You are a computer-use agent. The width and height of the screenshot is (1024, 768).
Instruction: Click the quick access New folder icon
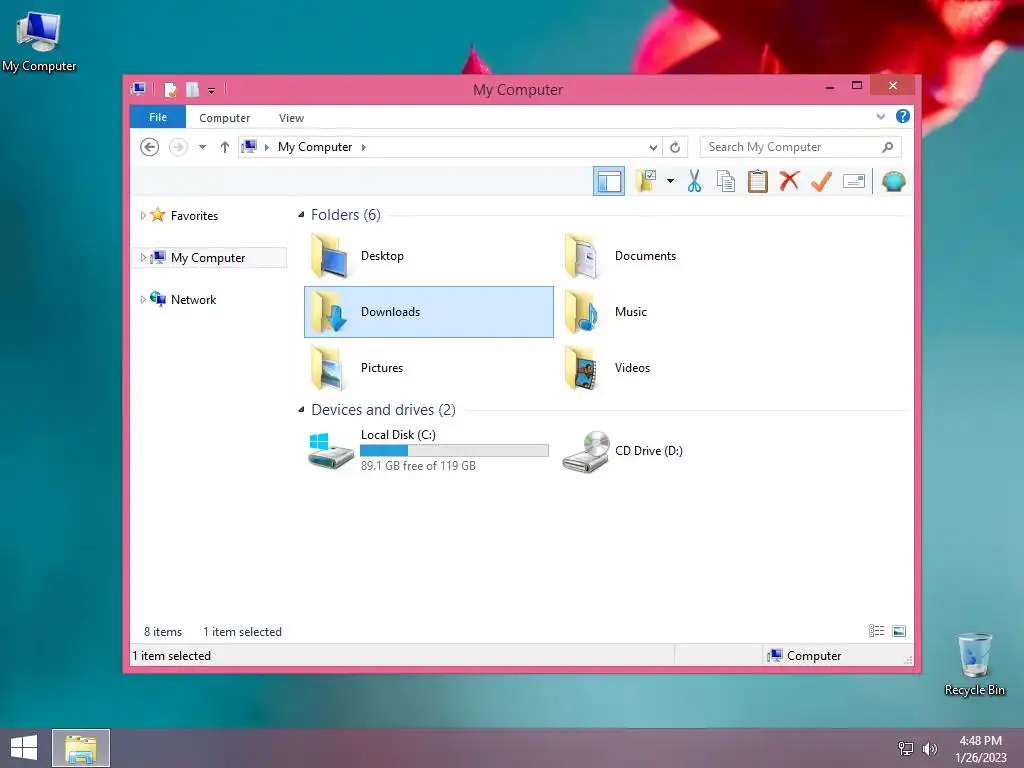(x=192, y=89)
